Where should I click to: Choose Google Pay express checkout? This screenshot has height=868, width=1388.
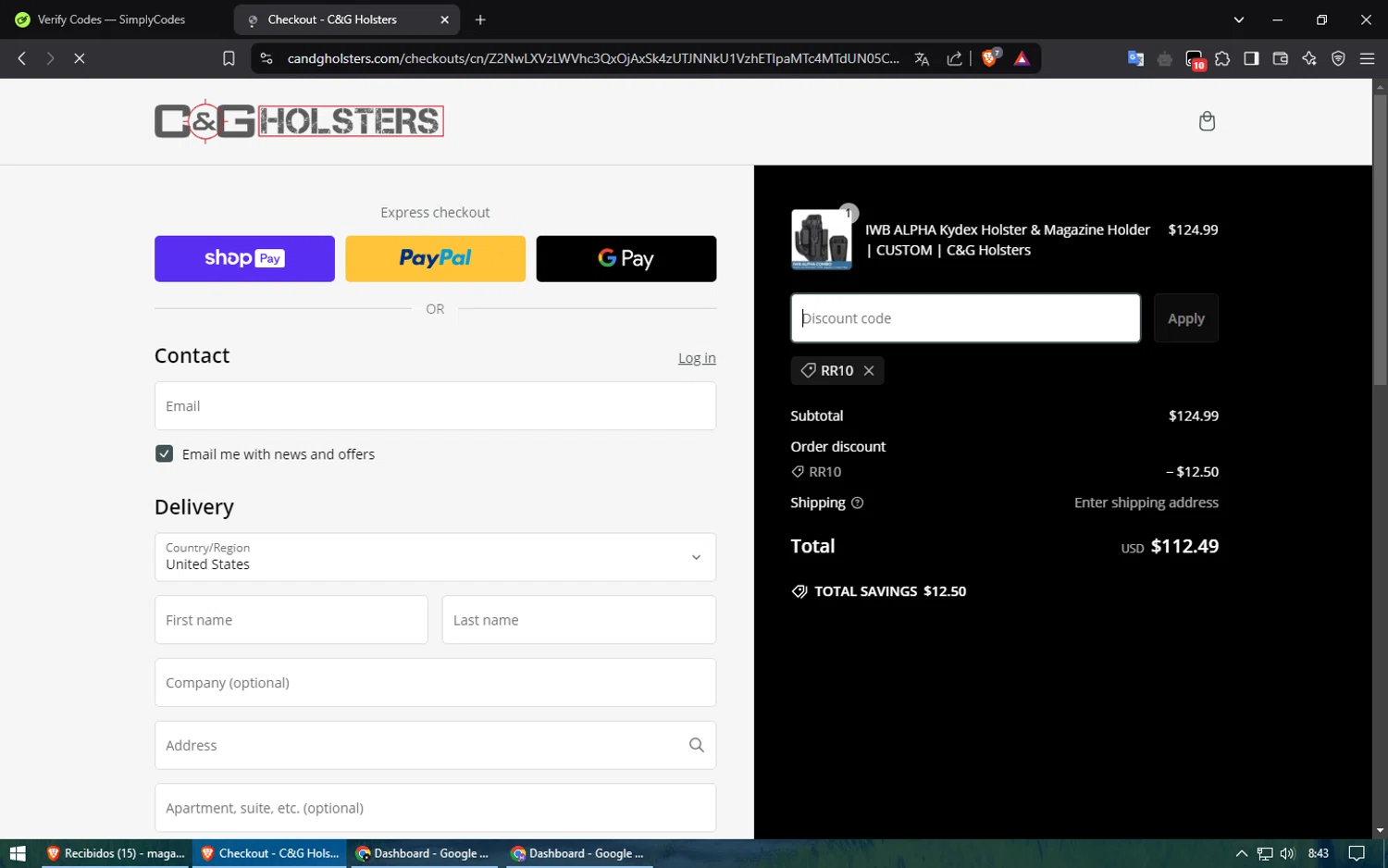626,258
